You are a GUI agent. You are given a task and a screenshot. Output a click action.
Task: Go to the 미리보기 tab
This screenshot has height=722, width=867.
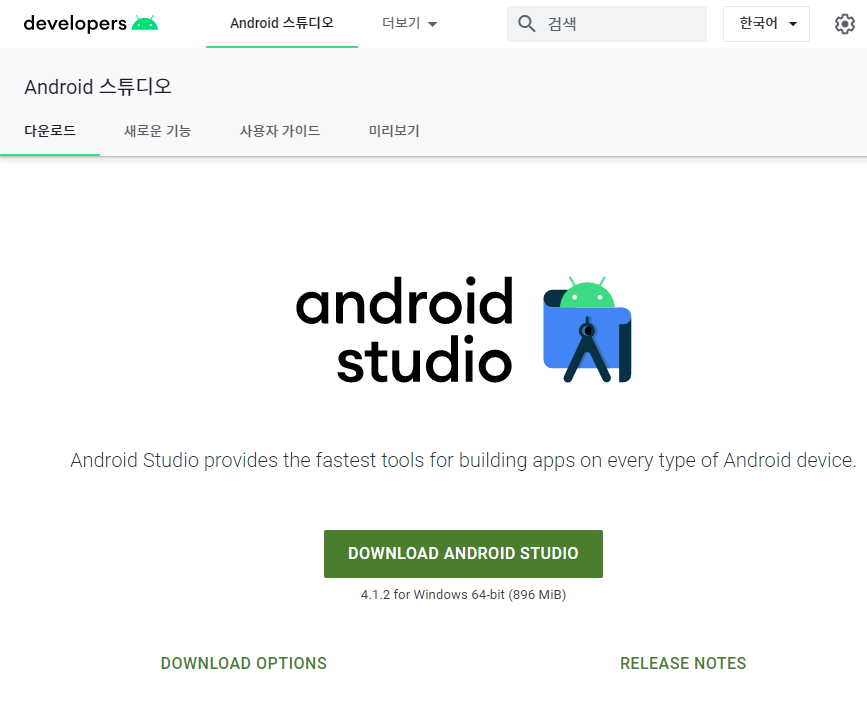point(394,131)
